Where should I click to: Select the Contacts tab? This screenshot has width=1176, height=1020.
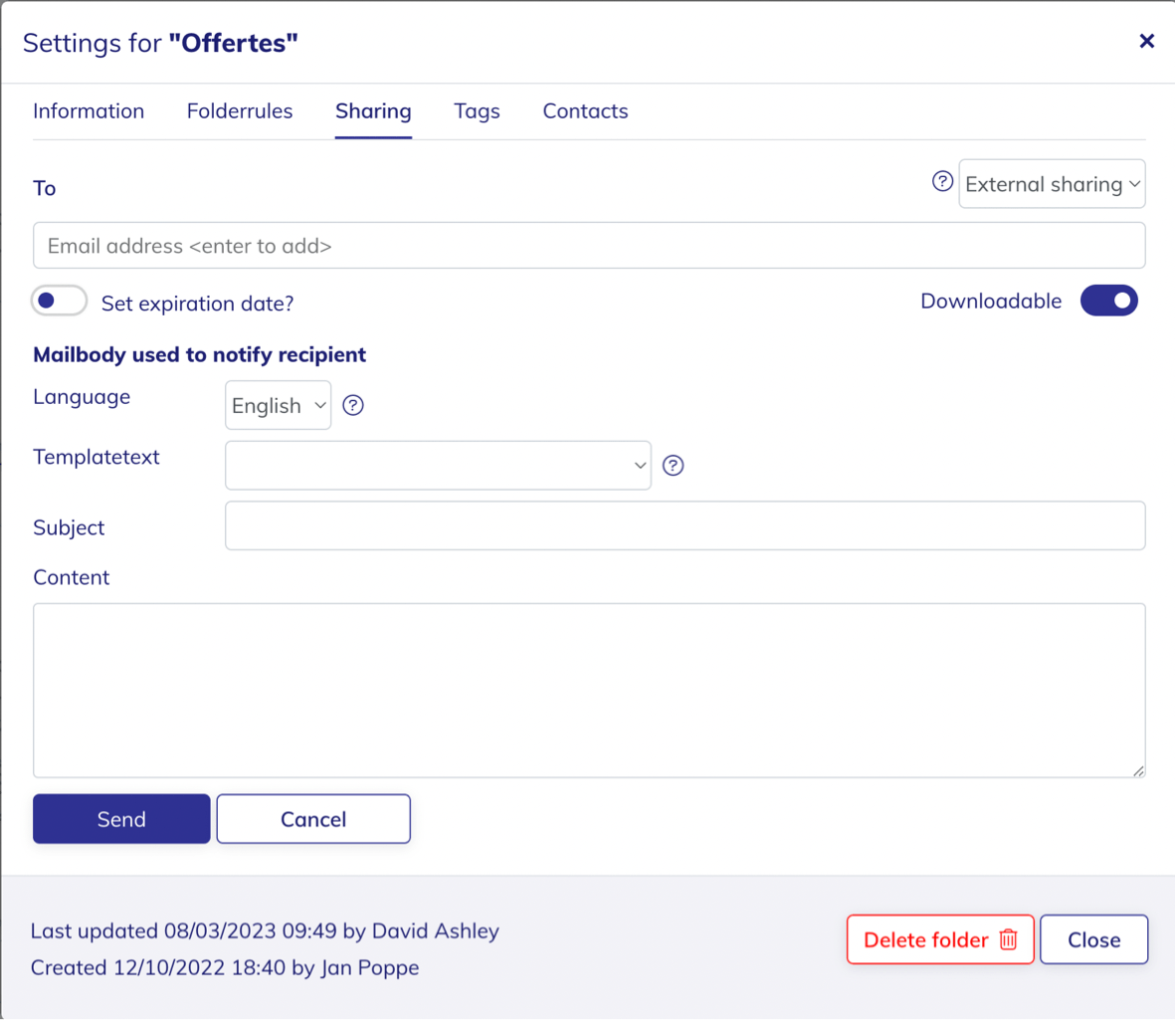(x=585, y=111)
